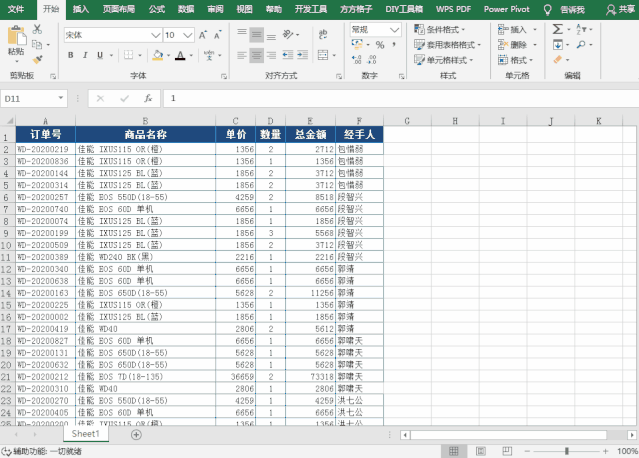This screenshot has width=639, height=458.
Task: Increase indent in alignment group
Action: coord(302,55)
